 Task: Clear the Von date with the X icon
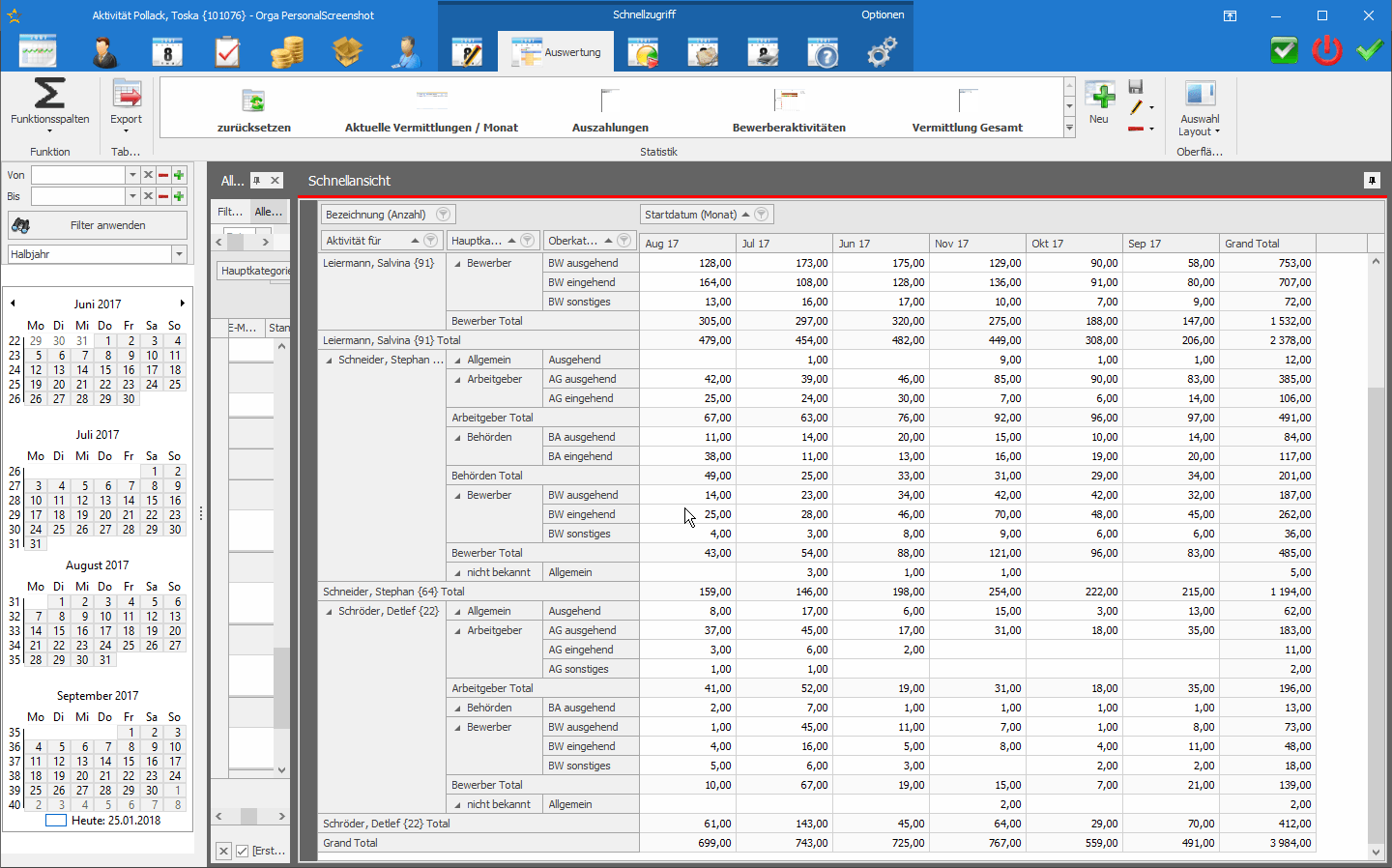148,175
